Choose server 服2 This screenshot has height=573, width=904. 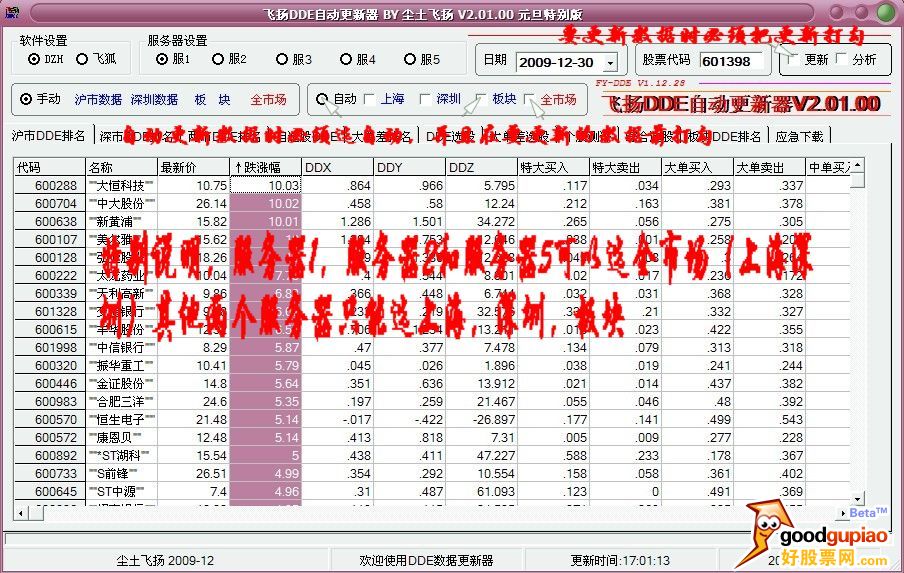click(x=218, y=59)
